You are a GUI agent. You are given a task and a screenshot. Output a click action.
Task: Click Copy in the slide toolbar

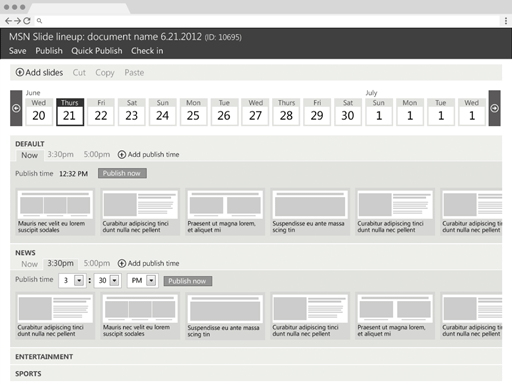point(105,72)
